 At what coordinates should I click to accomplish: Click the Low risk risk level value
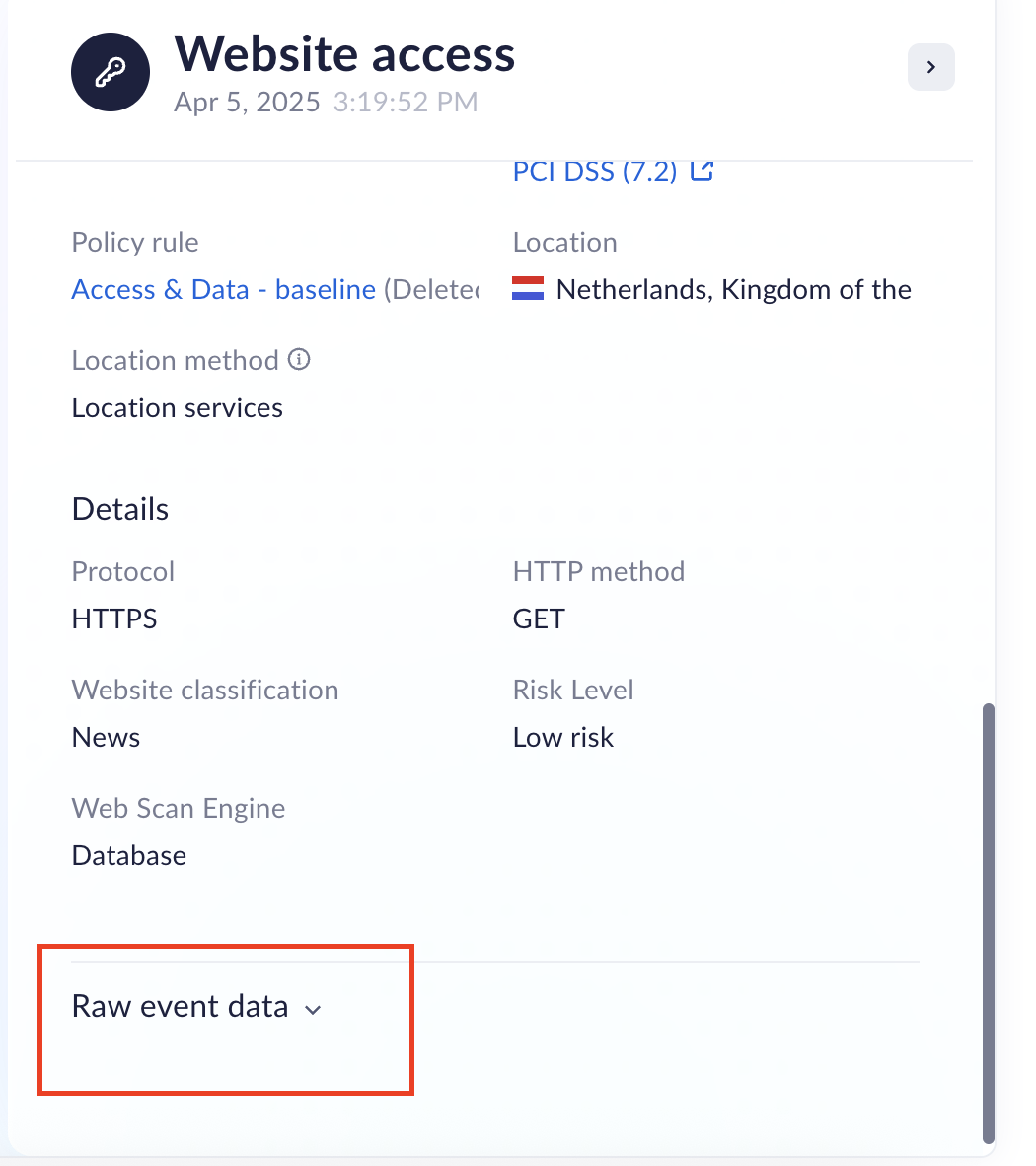tap(562, 736)
